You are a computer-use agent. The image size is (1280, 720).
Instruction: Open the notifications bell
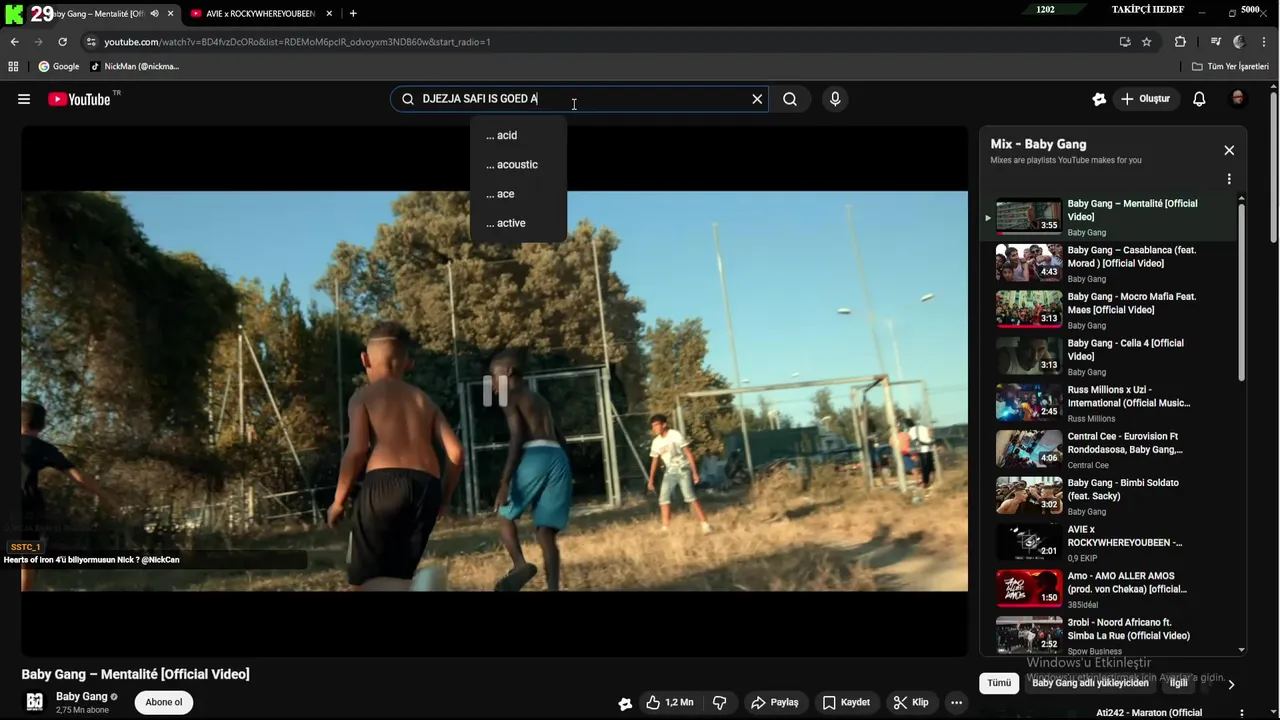click(x=1199, y=99)
